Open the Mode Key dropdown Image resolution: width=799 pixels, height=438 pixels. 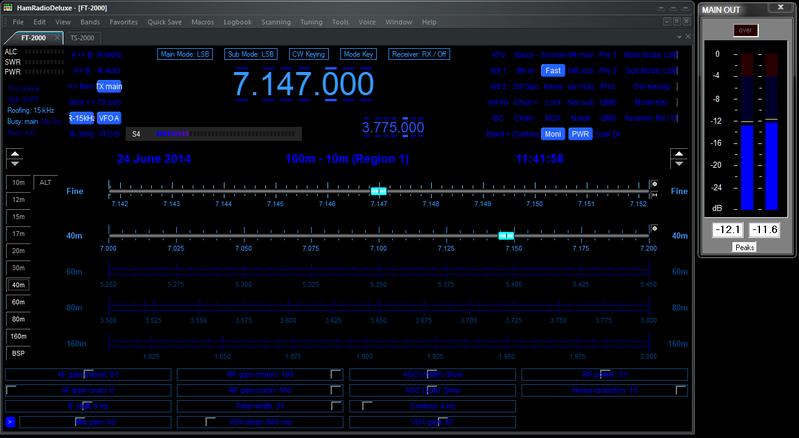coord(358,54)
